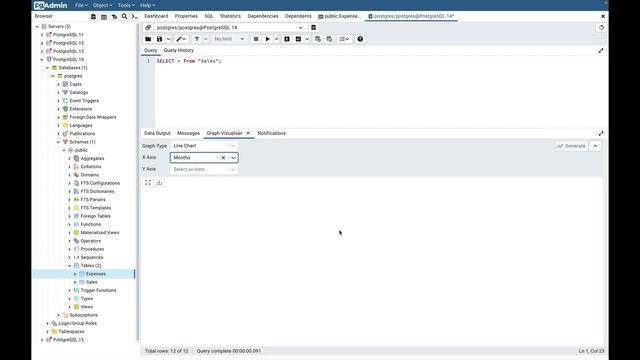The height and width of the screenshot is (360, 640).
Task: Click the Filtered Rows icon in Browser toolbar
Action: point(114,16)
